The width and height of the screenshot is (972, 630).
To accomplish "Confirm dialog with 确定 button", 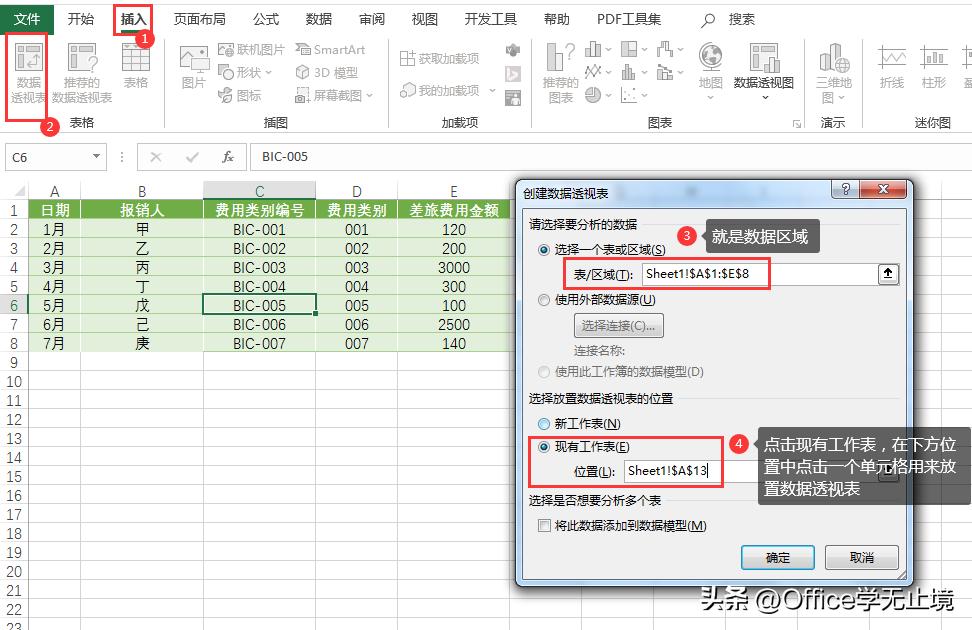I will point(777,558).
